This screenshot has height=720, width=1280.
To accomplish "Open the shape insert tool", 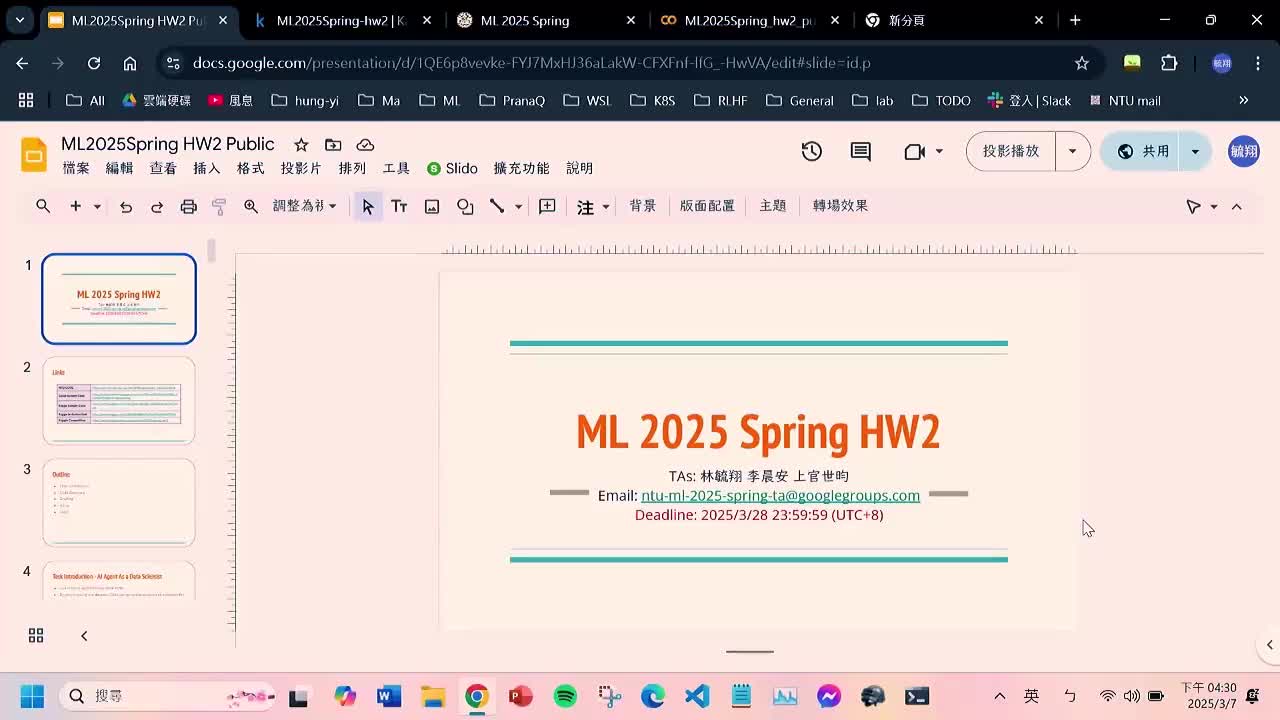I will click(x=465, y=206).
